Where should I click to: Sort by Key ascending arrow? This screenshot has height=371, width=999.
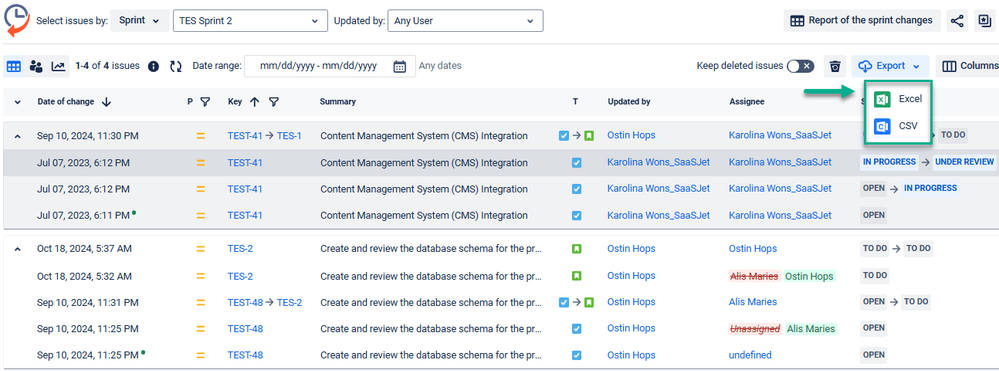(x=254, y=101)
